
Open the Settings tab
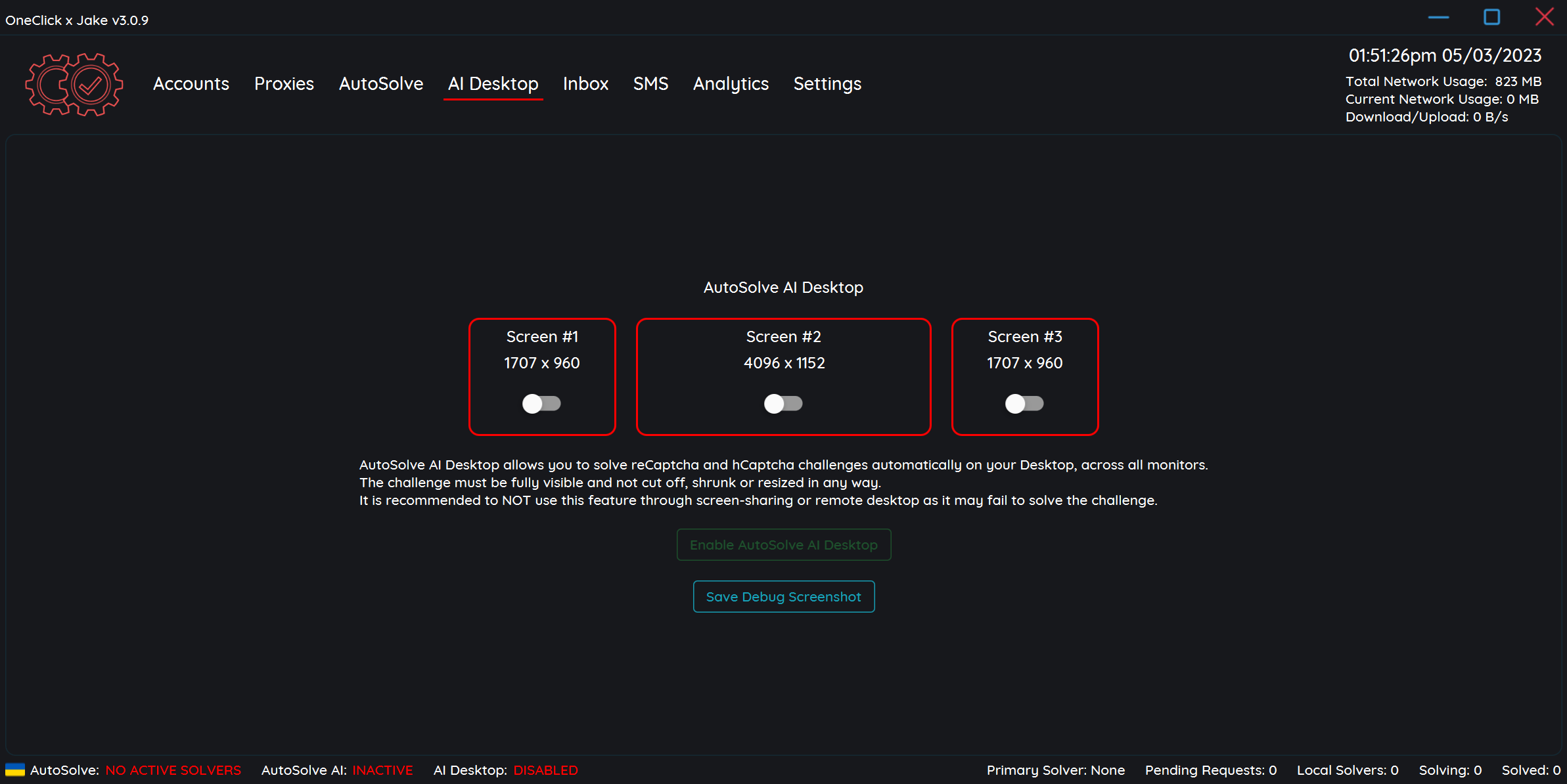click(x=827, y=84)
